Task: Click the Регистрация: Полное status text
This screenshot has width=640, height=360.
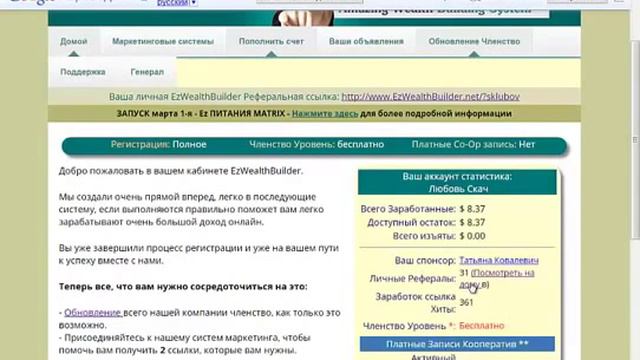Action: pyautogui.click(x=158, y=144)
